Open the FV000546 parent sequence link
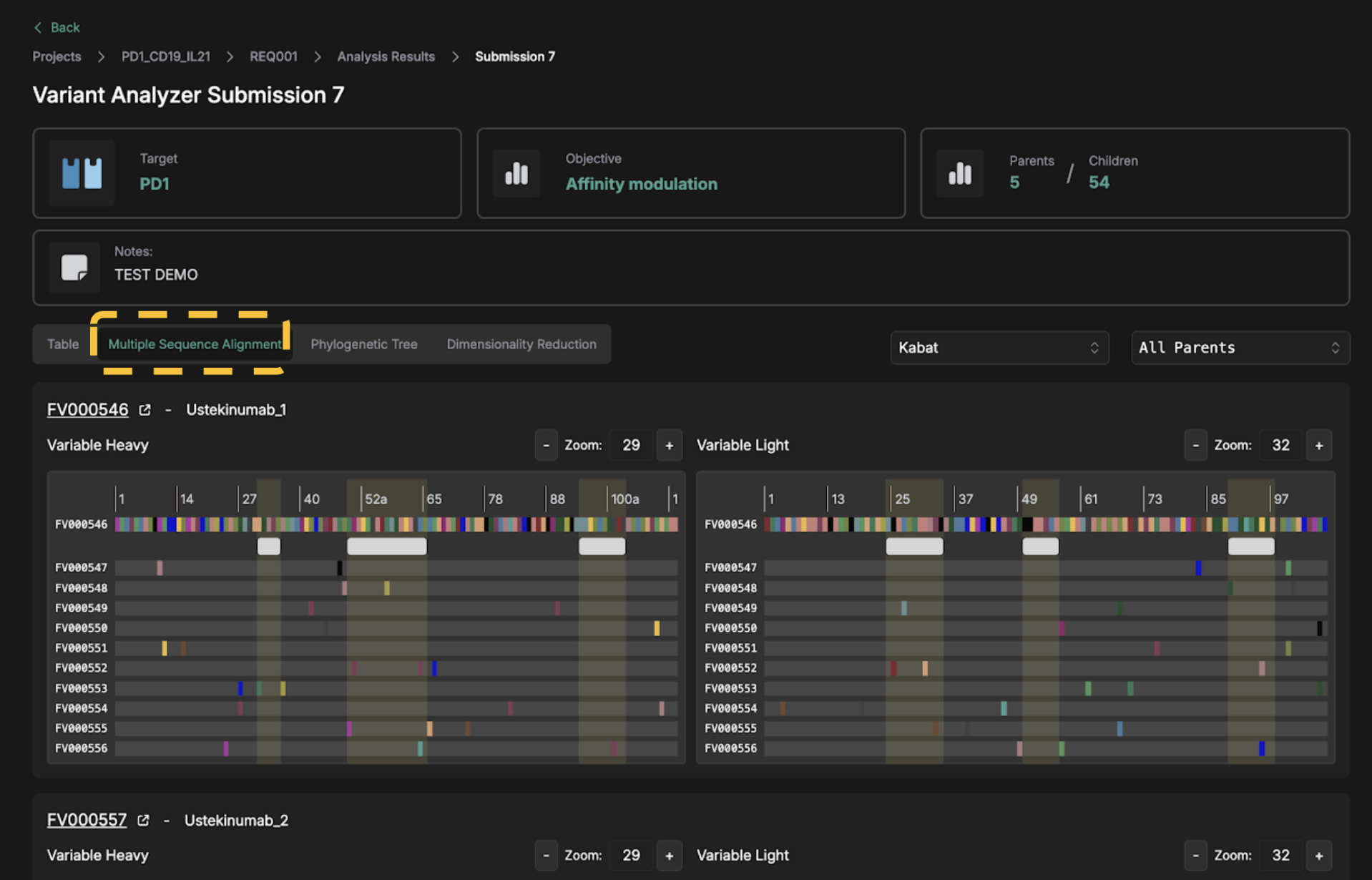1372x880 pixels. click(x=87, y=410)
